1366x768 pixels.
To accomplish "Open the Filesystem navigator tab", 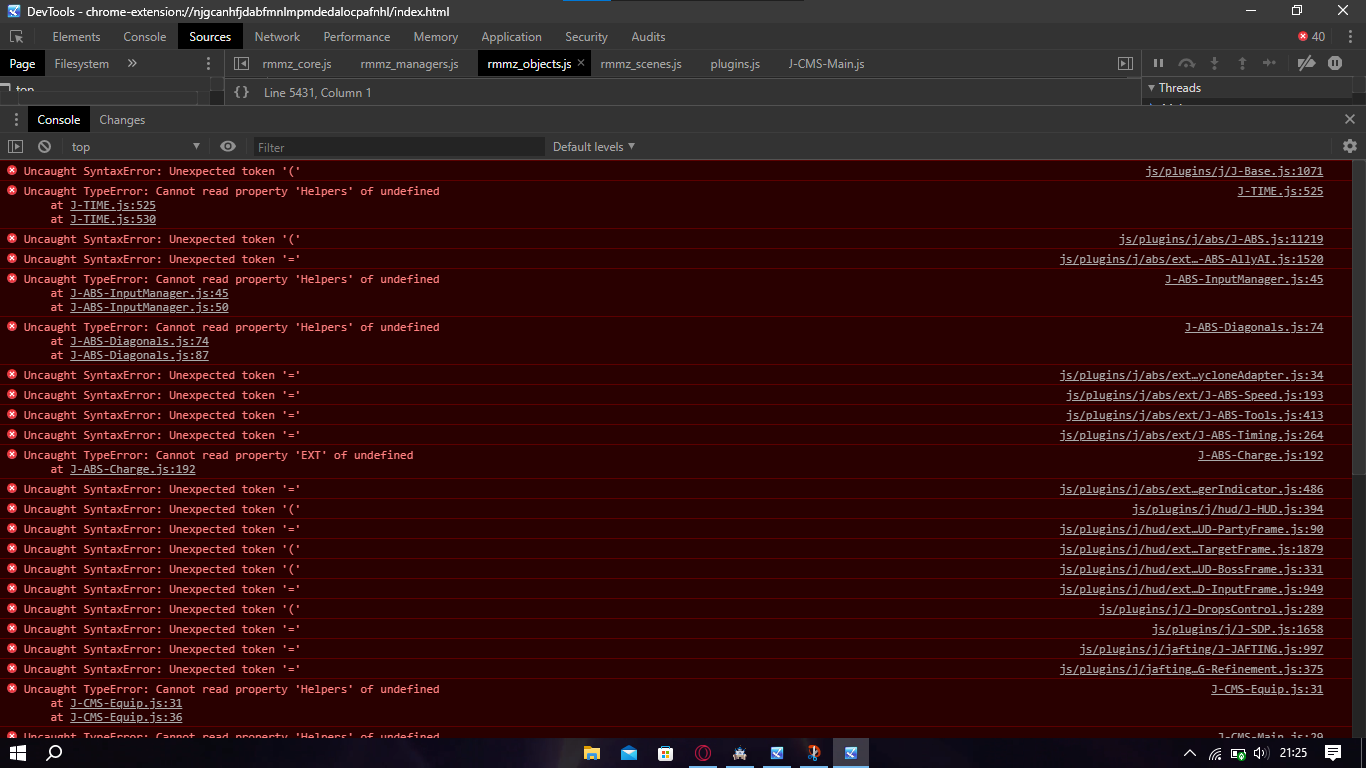I will (82, 64).
